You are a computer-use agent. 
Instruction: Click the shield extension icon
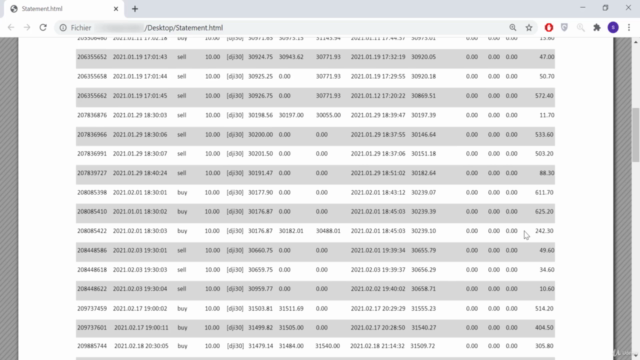click(x=564, y=28)
